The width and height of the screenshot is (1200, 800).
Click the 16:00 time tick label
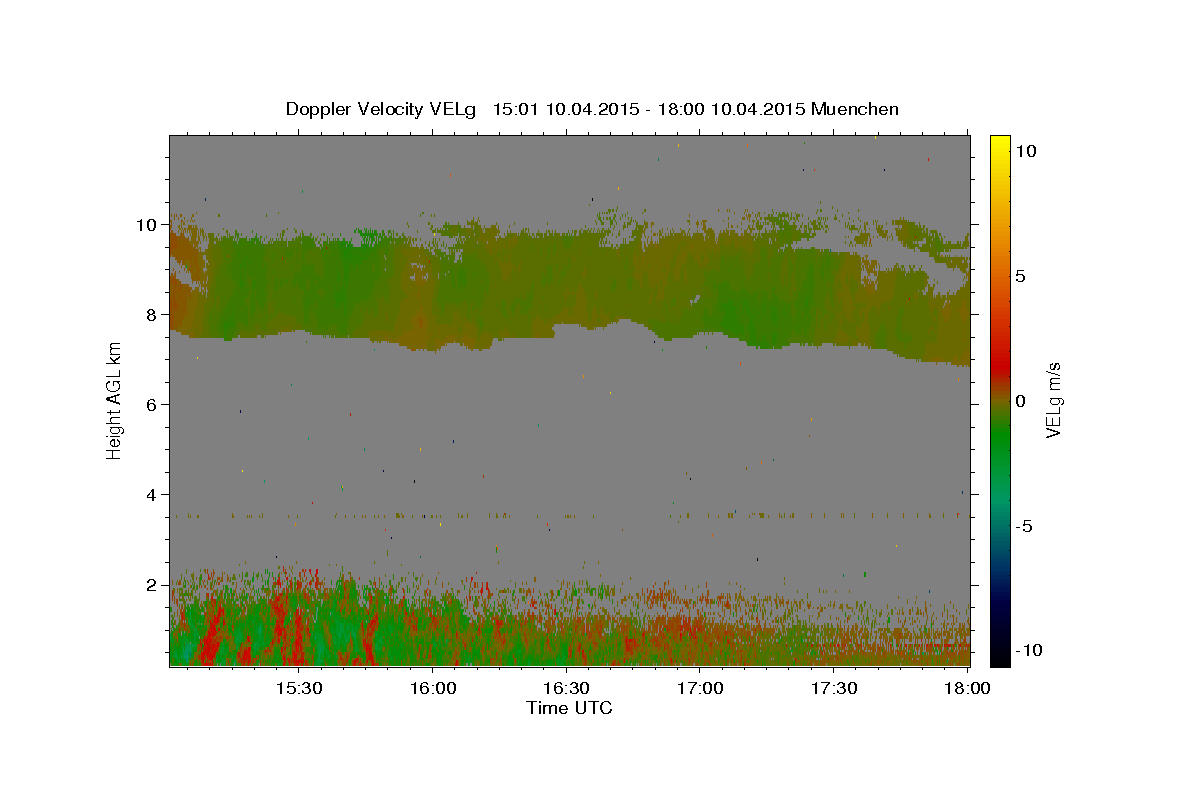click(x=432, y=688)
